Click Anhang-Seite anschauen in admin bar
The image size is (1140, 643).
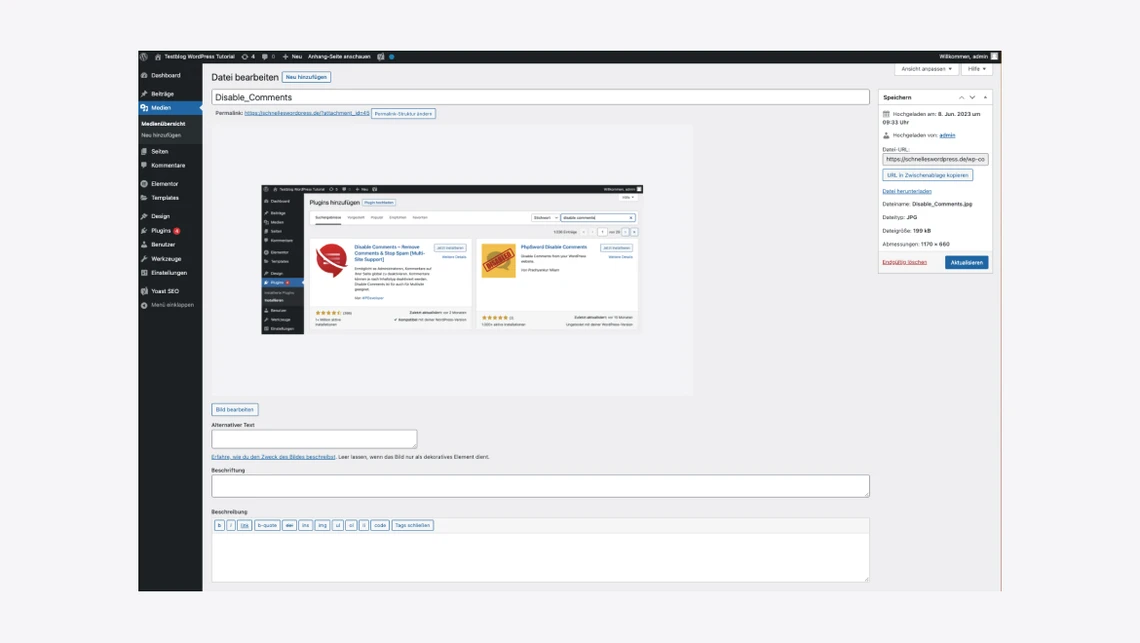coord(339,57)
